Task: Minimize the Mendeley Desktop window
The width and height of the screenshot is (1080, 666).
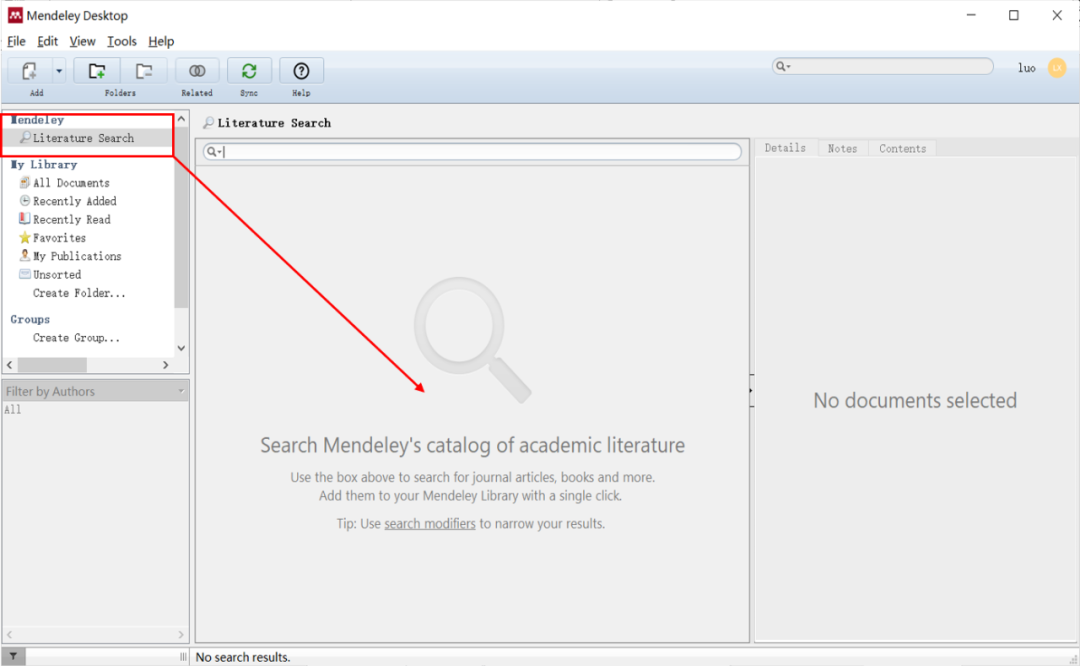Action: point(971,15)
